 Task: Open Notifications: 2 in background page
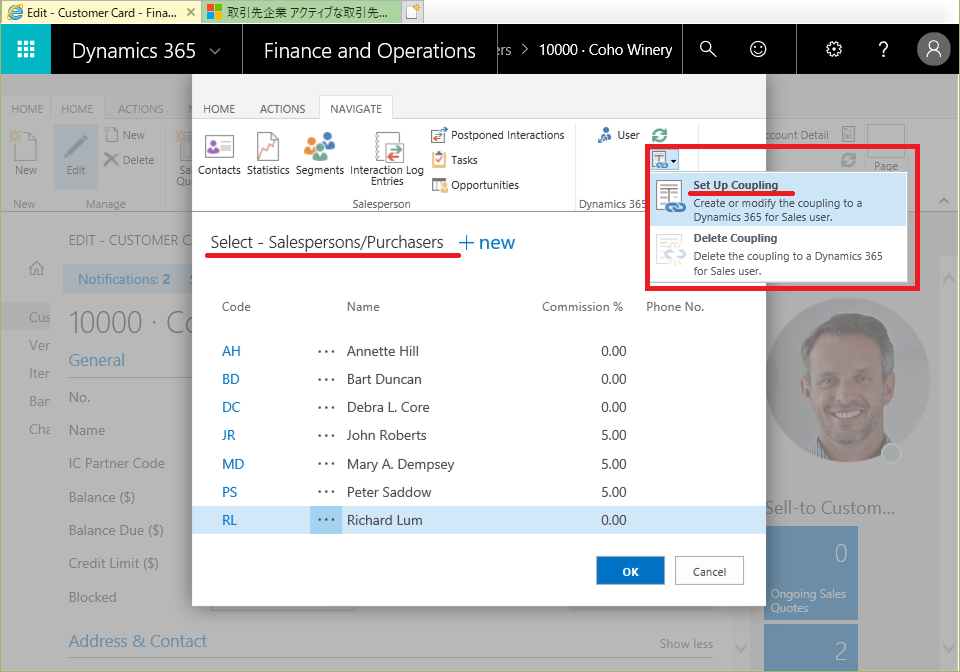[124, 279]
